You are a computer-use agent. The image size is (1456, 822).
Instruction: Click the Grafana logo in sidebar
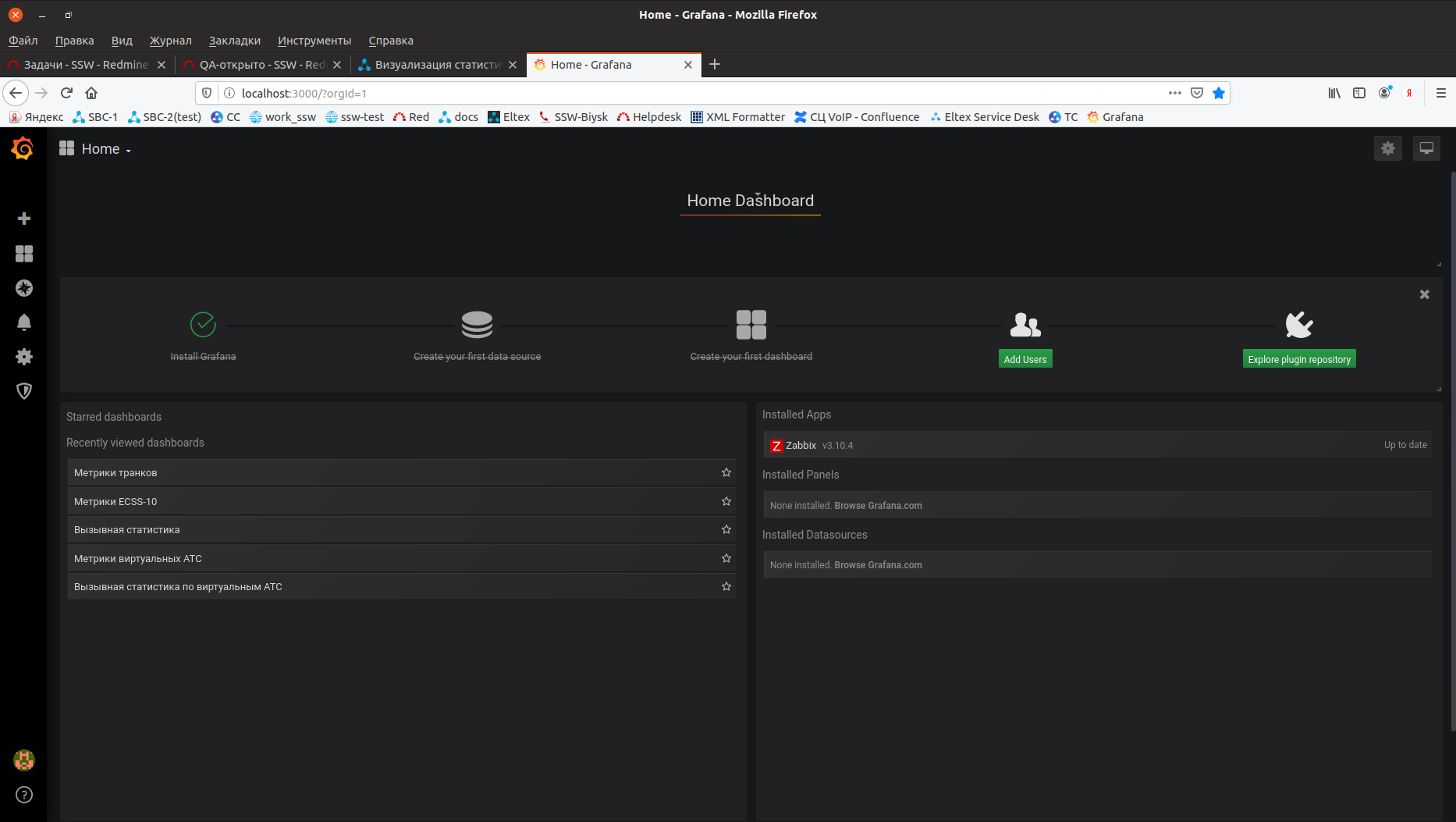coord(23,148)
